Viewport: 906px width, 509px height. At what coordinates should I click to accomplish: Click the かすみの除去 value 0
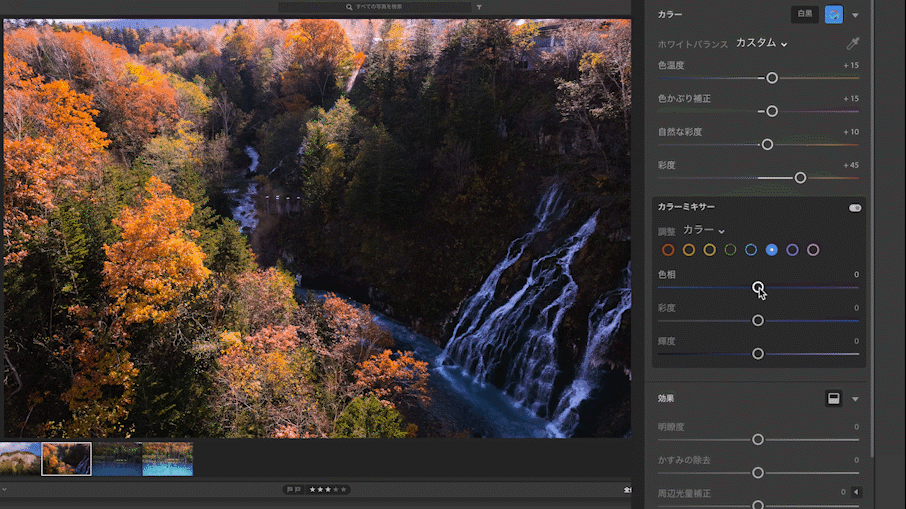click(856, 460)
